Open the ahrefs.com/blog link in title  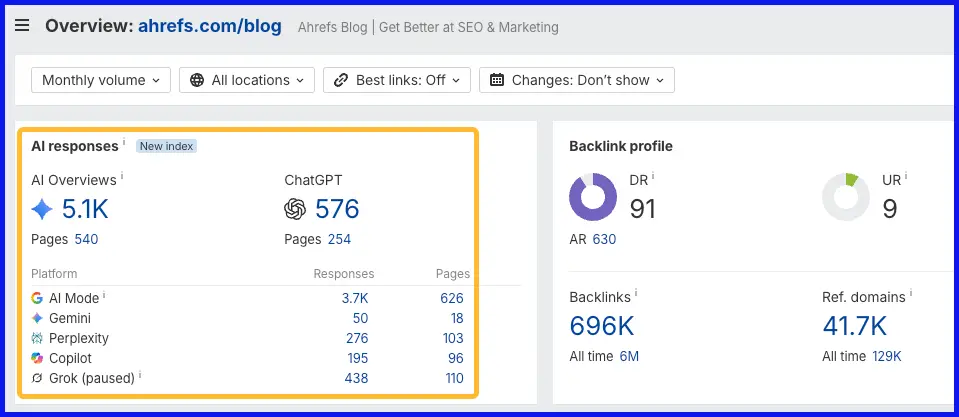[210, 26]
